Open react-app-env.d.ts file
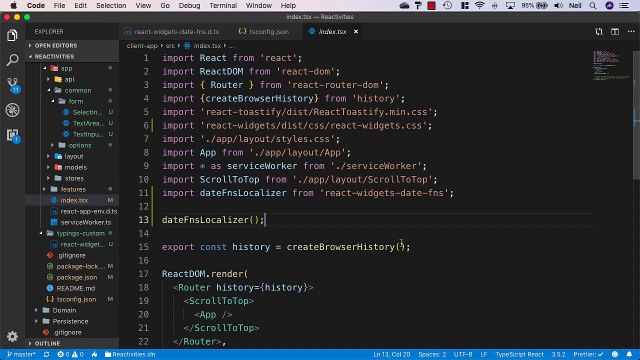 (72, 211)
